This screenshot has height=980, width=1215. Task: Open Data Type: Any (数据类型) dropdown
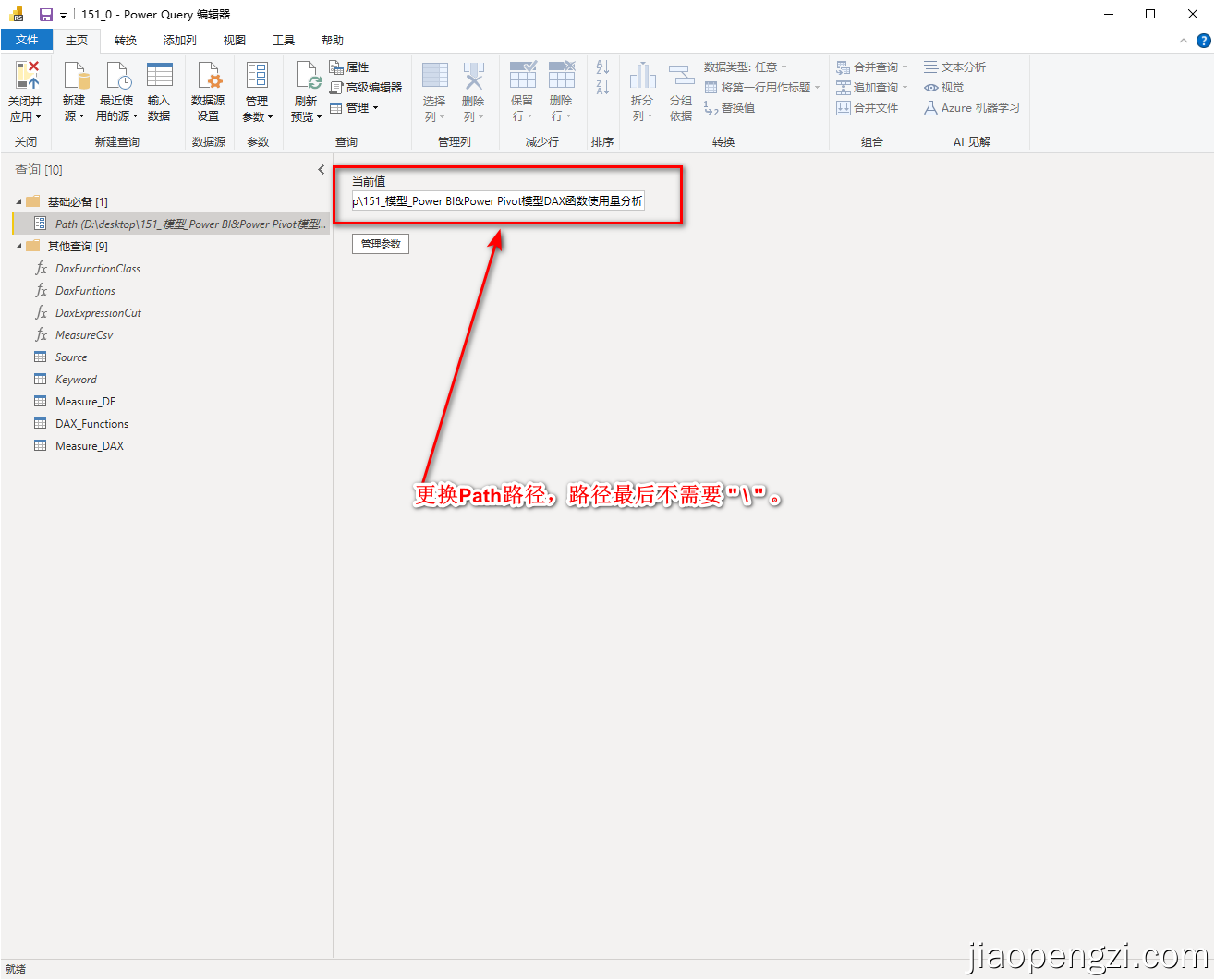click(746, 67)
